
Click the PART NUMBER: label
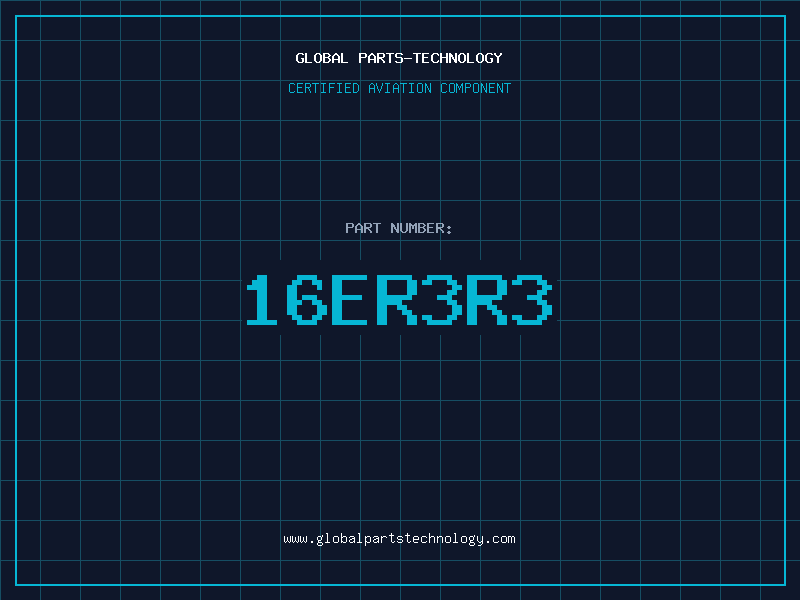point(399,228)
